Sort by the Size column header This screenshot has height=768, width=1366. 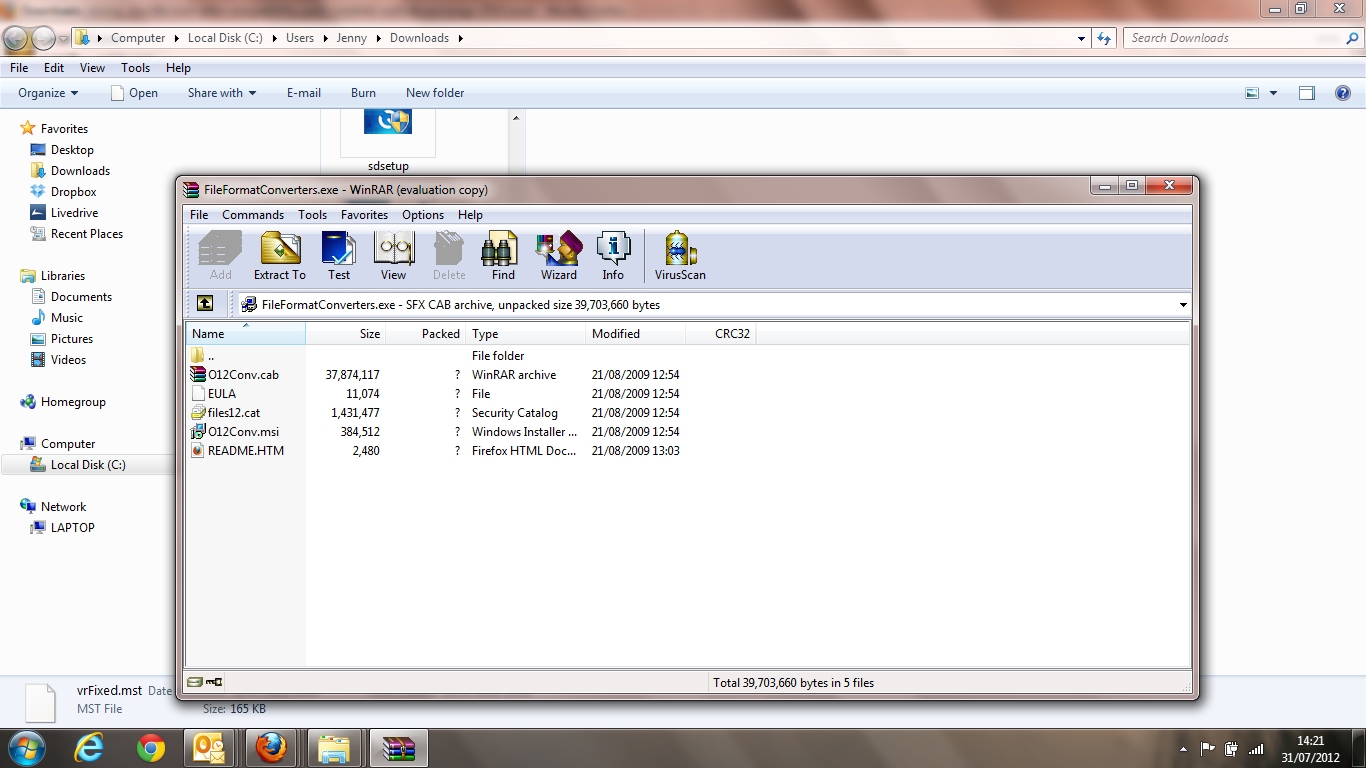click(x=346, y=334)
